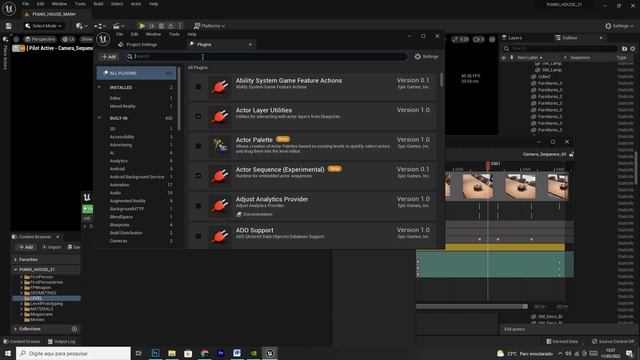Open the Platforms dropdown

click(209, 26)
